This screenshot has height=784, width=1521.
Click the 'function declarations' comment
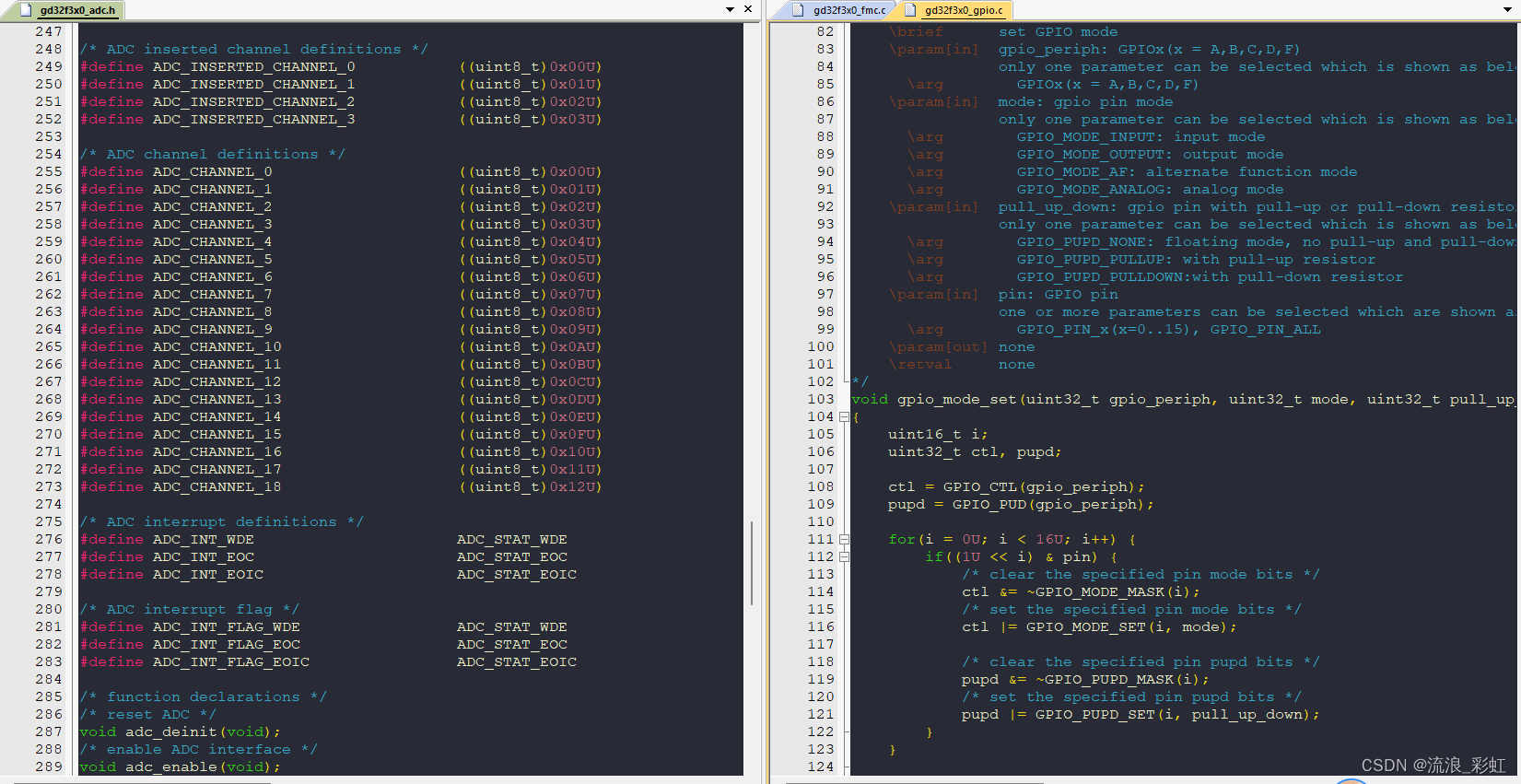(x=203, y=697)
